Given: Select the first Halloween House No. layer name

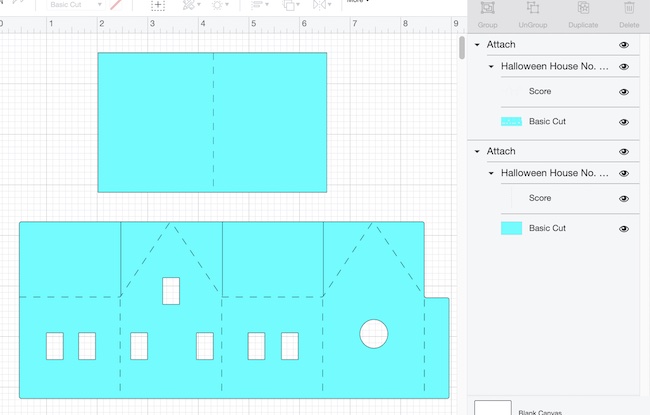Looking at the screenshot, I should coord(554,66).
